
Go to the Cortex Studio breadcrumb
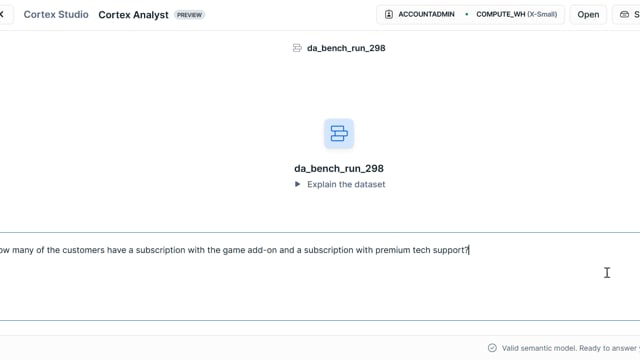pos(56,14)
